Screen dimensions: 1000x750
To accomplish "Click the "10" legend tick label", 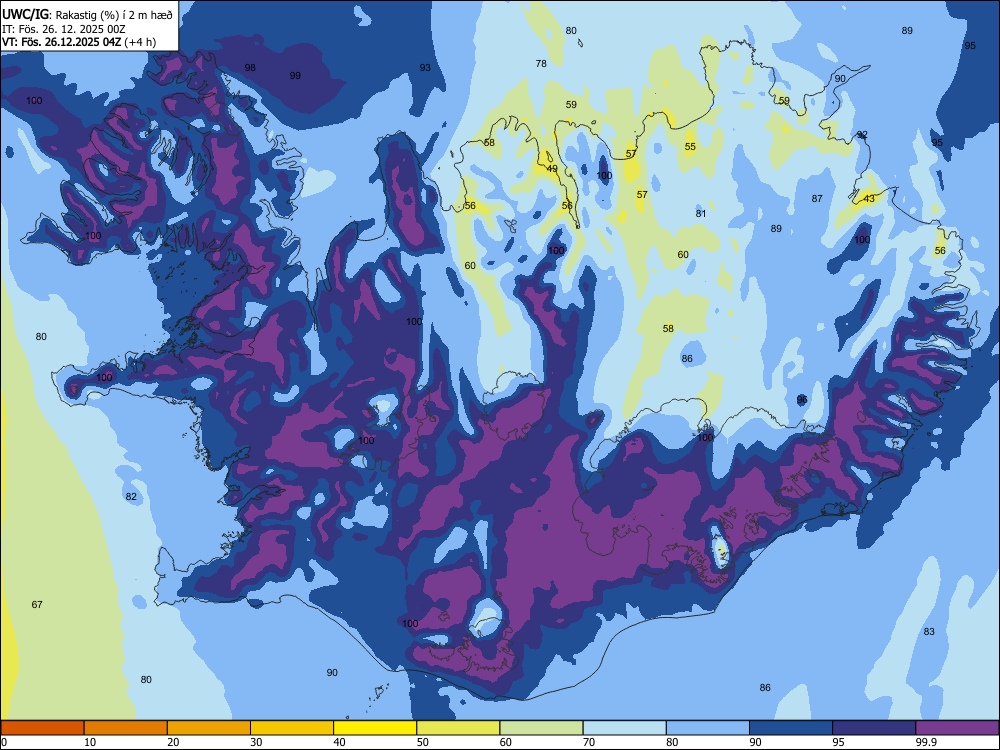I will (90, 742).
